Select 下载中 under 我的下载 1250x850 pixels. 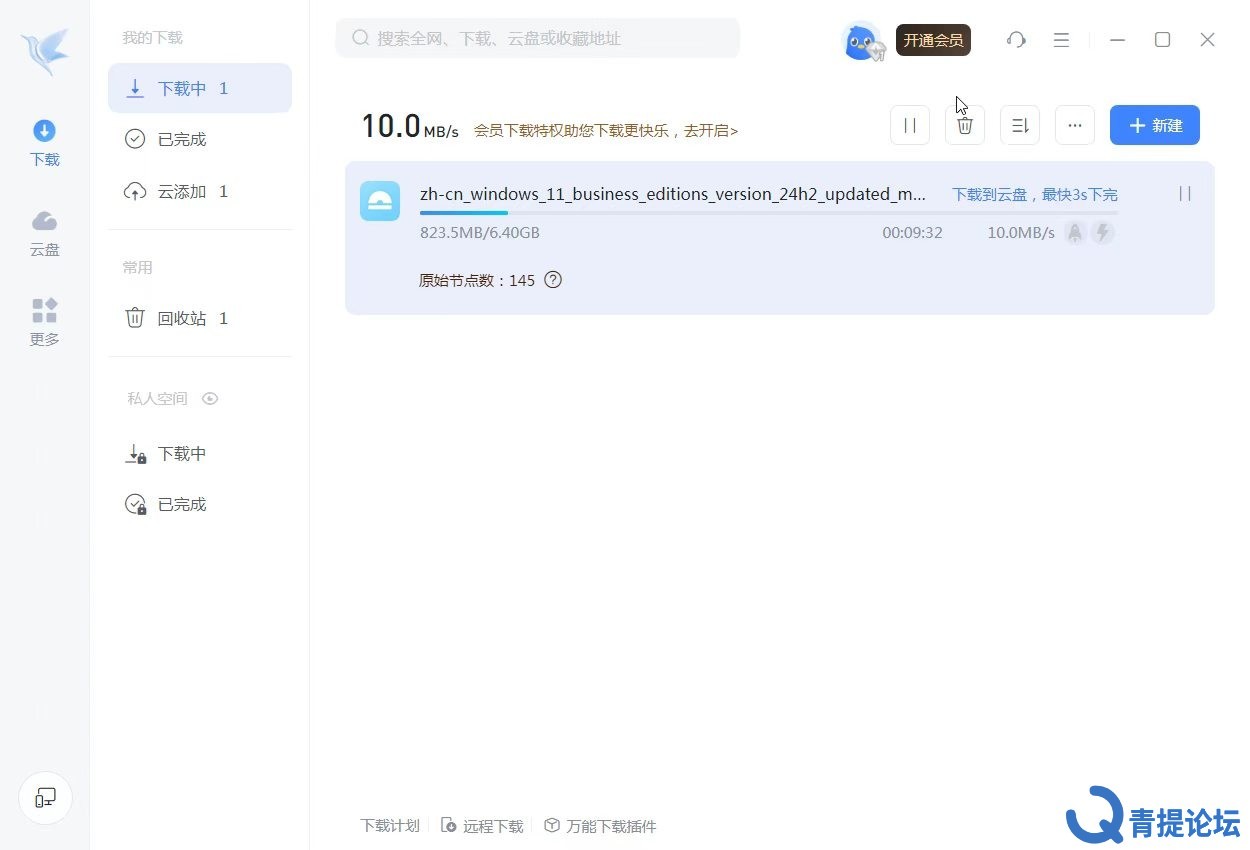[200, 88]
